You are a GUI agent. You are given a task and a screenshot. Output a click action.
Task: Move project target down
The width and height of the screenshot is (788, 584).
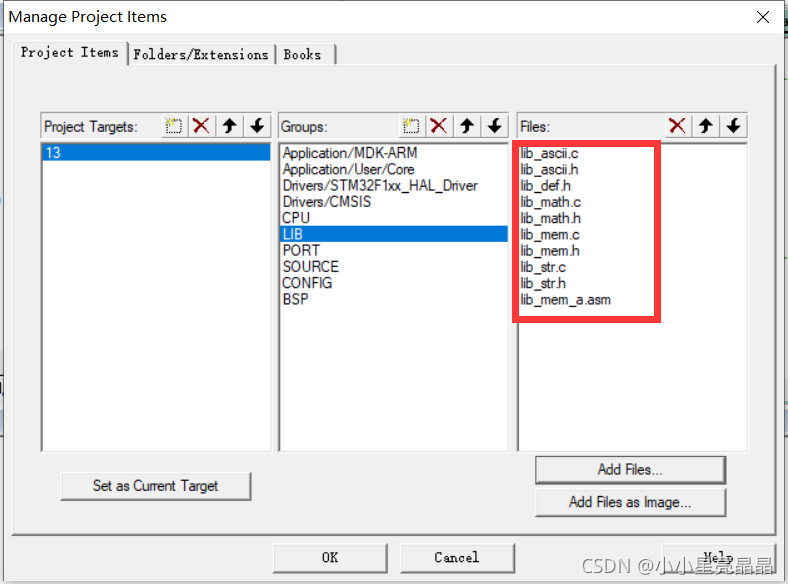coord(257,126)
